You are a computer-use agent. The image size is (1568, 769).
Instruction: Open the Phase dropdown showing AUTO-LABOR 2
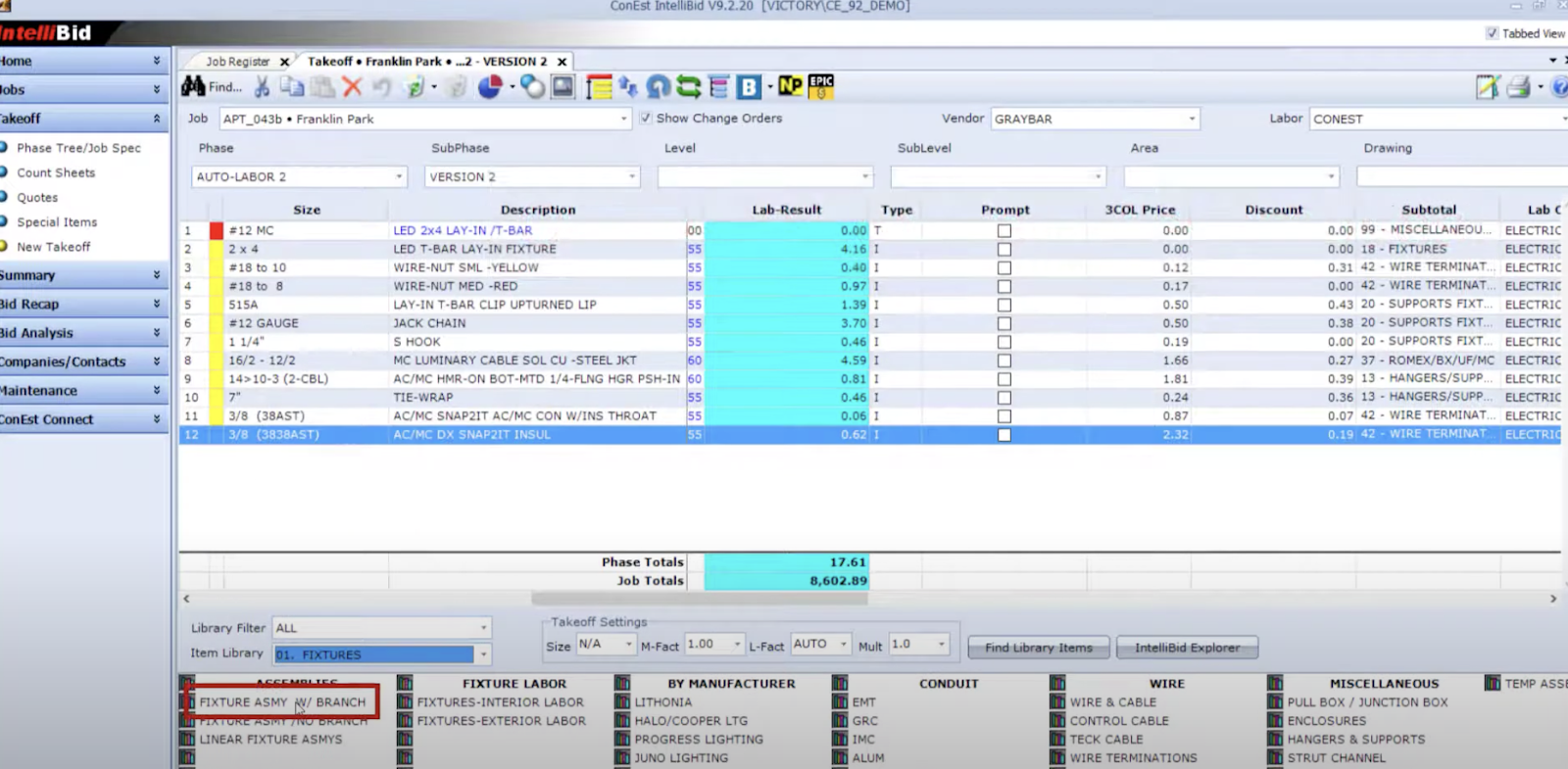point(399,177)
